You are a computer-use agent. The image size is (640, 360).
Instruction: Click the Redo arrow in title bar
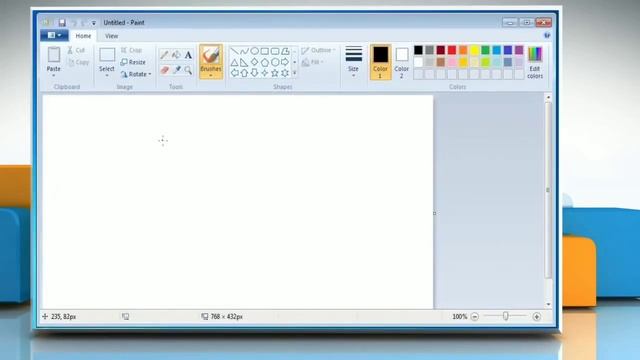point(84,23)
